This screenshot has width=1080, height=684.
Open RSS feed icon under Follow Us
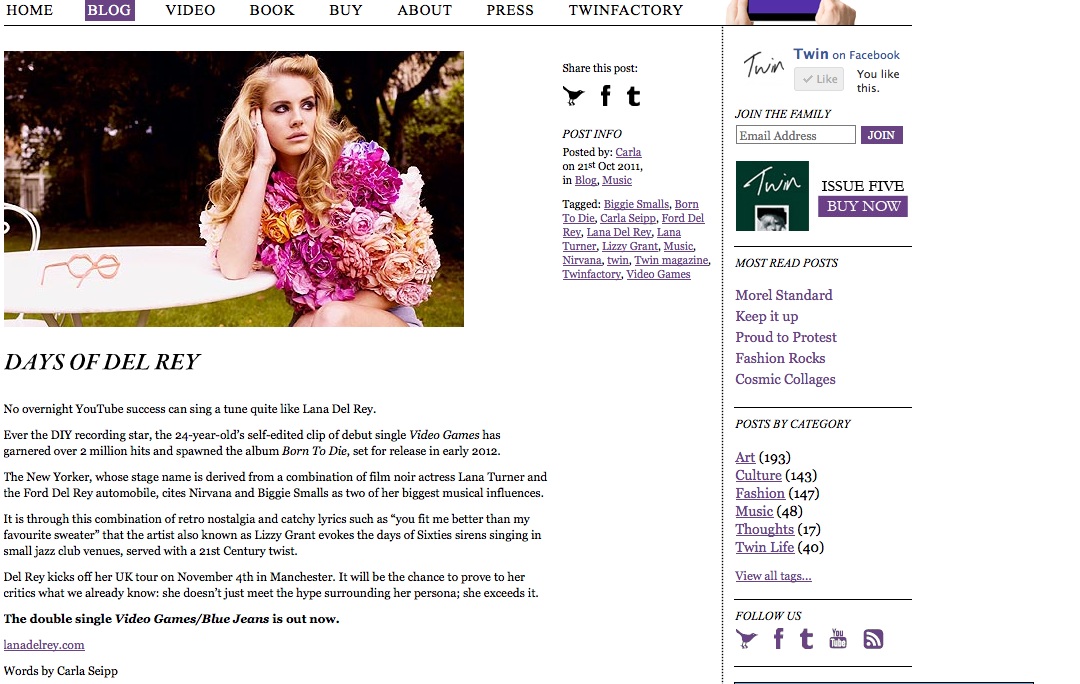pyautogui.click(x=873, y=639)
